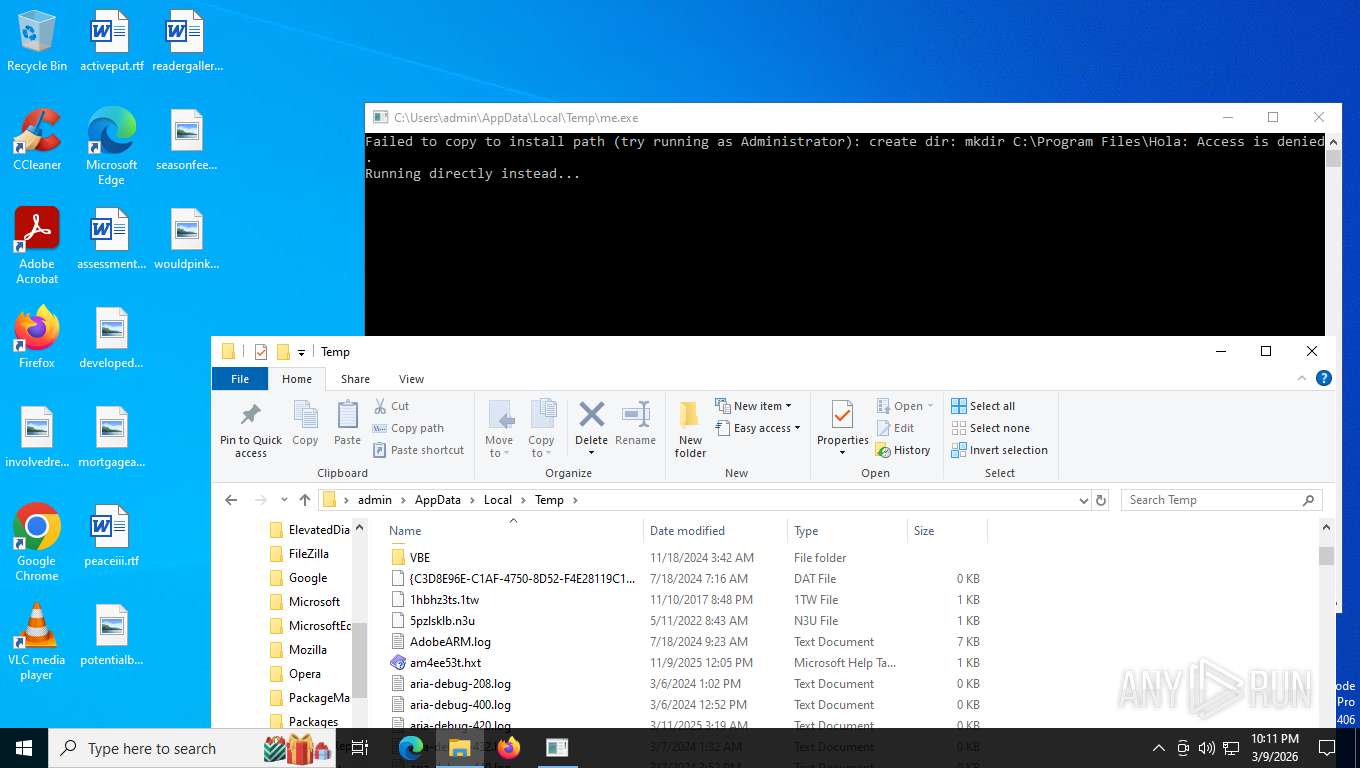Select aria-debug-208.log file

685,684
